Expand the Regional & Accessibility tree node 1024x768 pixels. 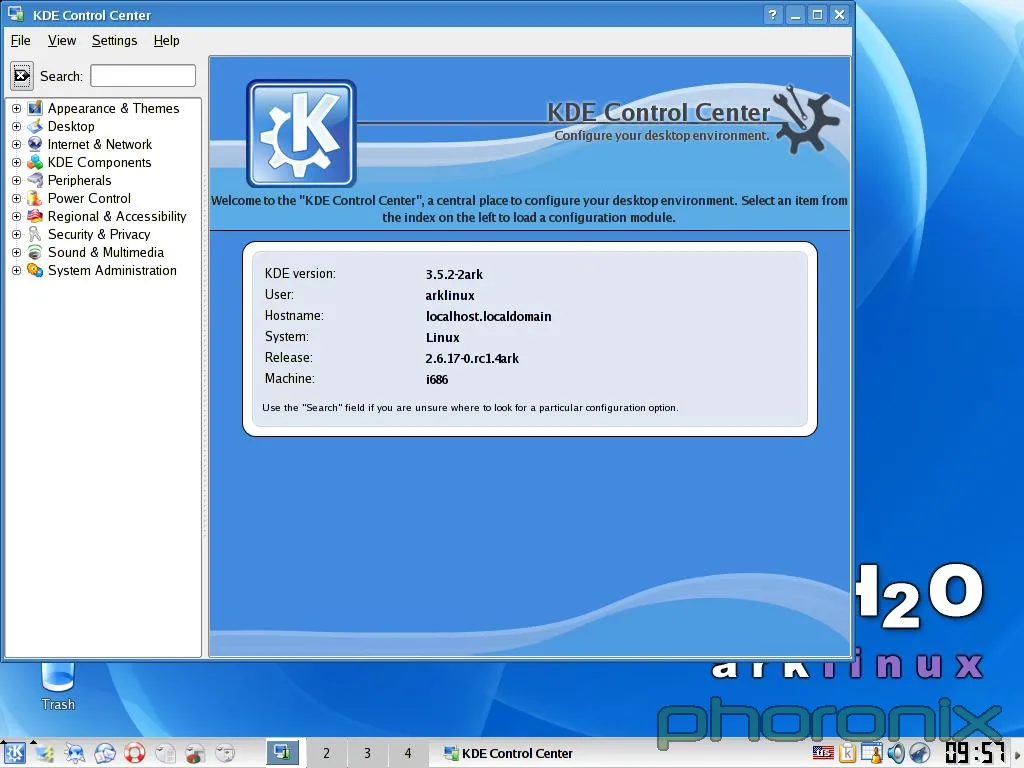(x=16, y=216)
